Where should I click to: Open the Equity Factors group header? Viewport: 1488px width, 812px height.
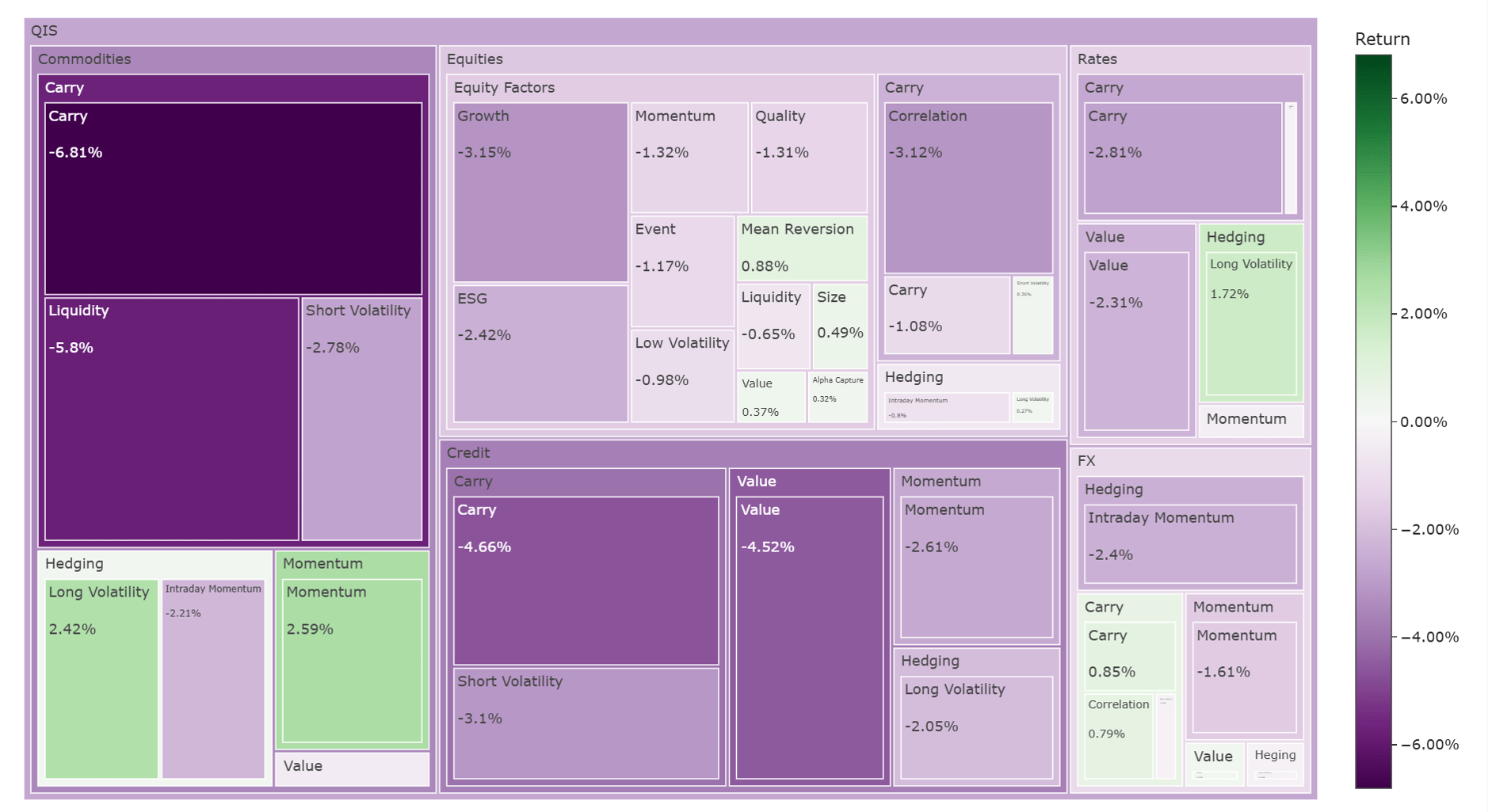click(x=659, y=88)
